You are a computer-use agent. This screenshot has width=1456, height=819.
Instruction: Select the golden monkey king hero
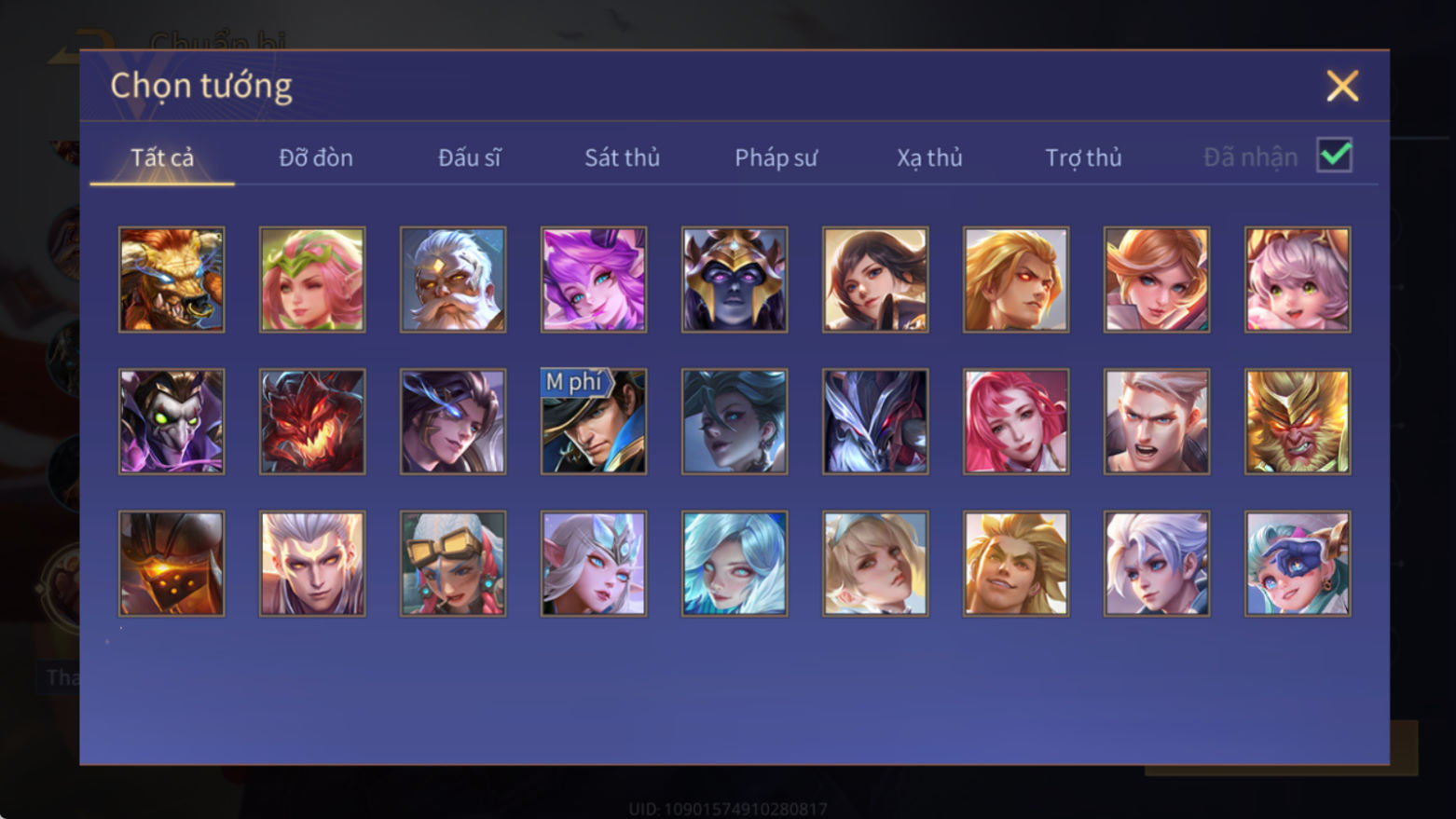click(1298, 421)
